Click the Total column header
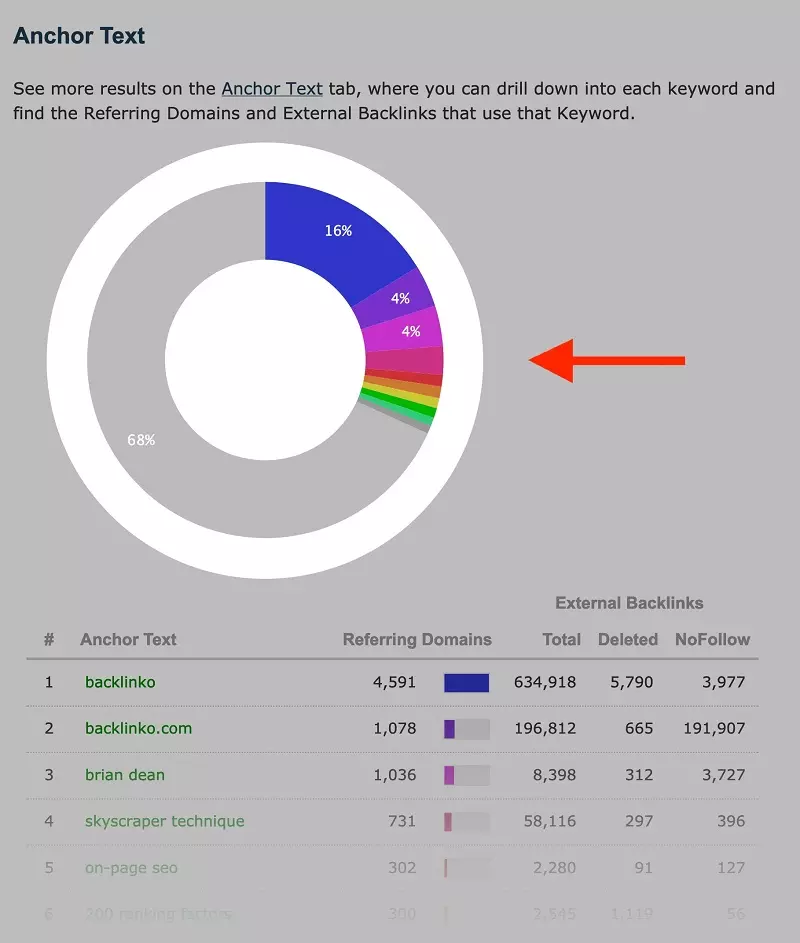 561,639
